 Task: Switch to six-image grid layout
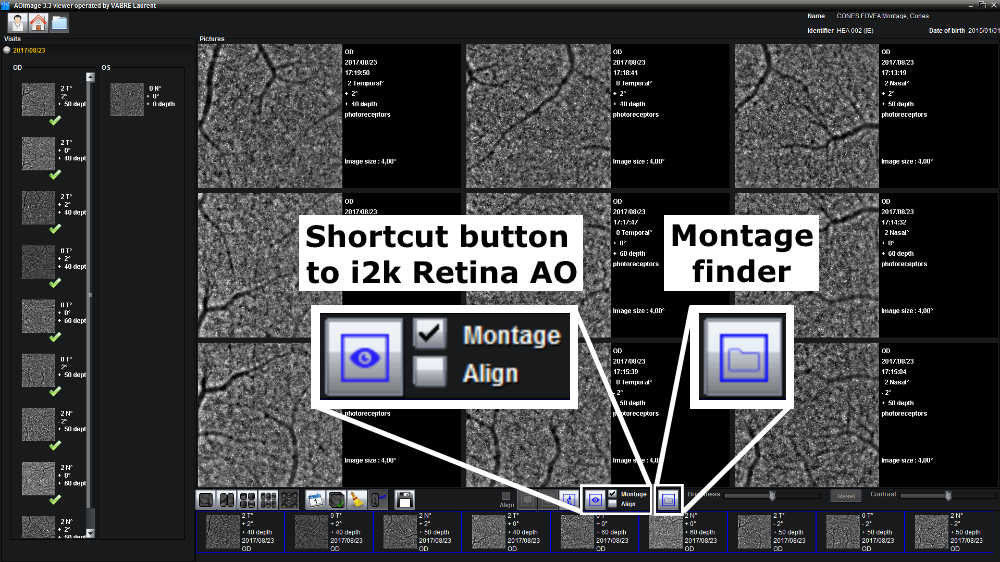[x=268, y=500]
